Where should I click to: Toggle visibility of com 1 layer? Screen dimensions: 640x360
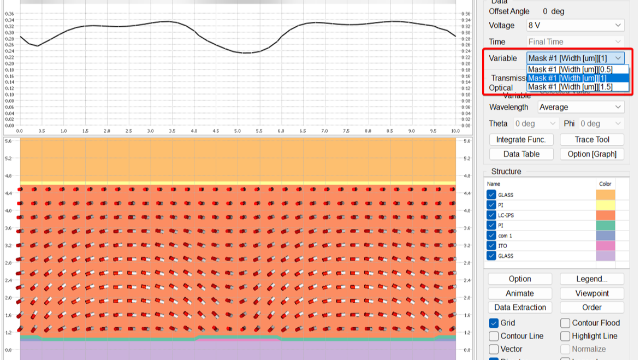point(491,236)
